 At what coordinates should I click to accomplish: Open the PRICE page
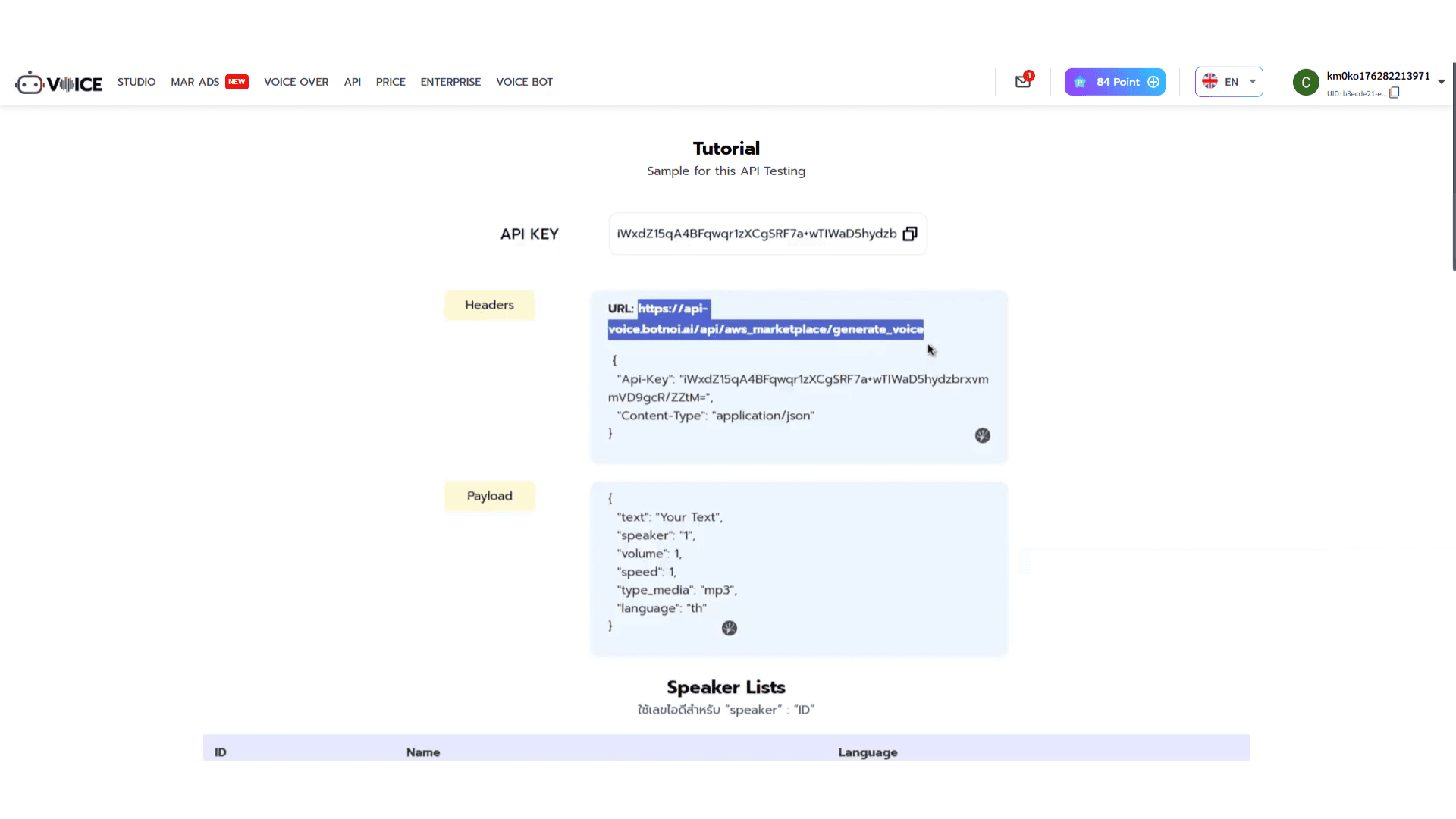point(391,82)
